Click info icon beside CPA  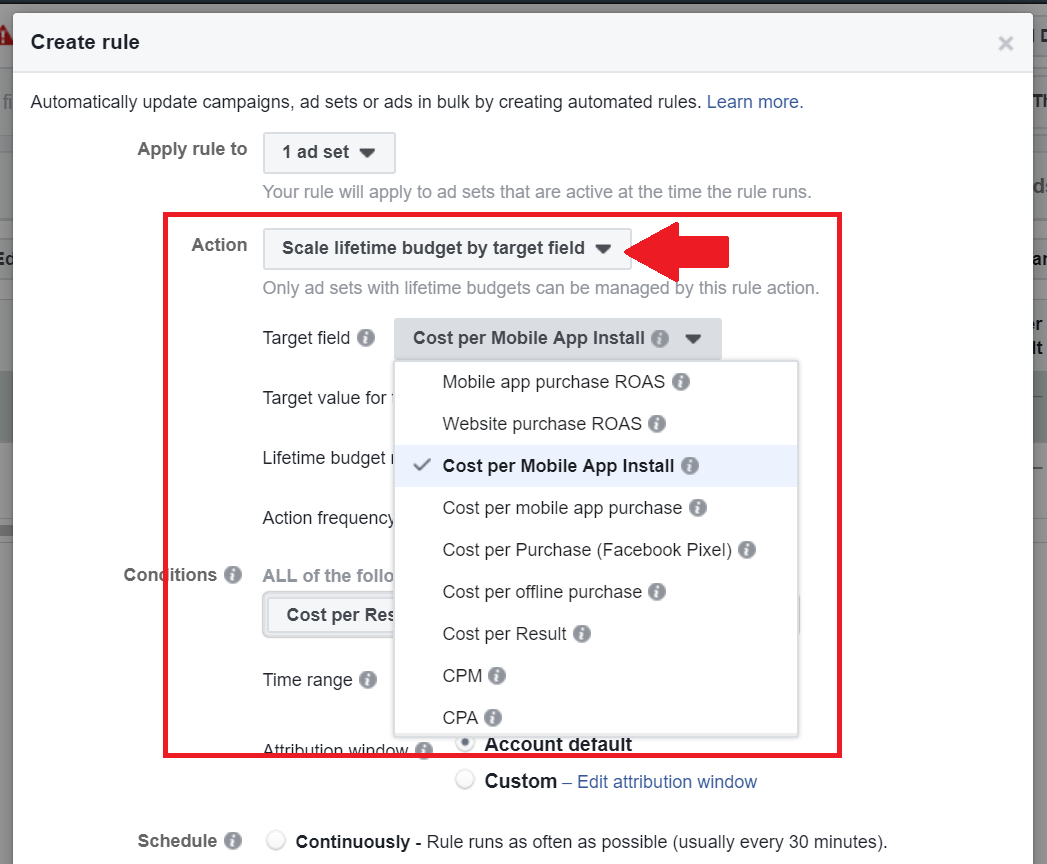[x=493, y=718]
